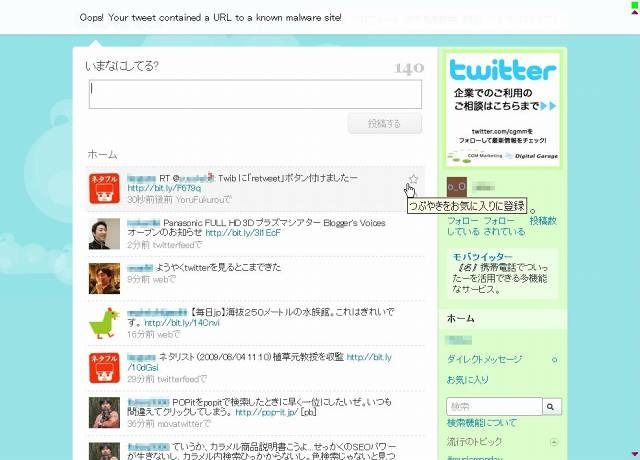Viewport: 640px width, 460px height.
Task: Click the YoruFukurou client source link
Action: (200, 200)
